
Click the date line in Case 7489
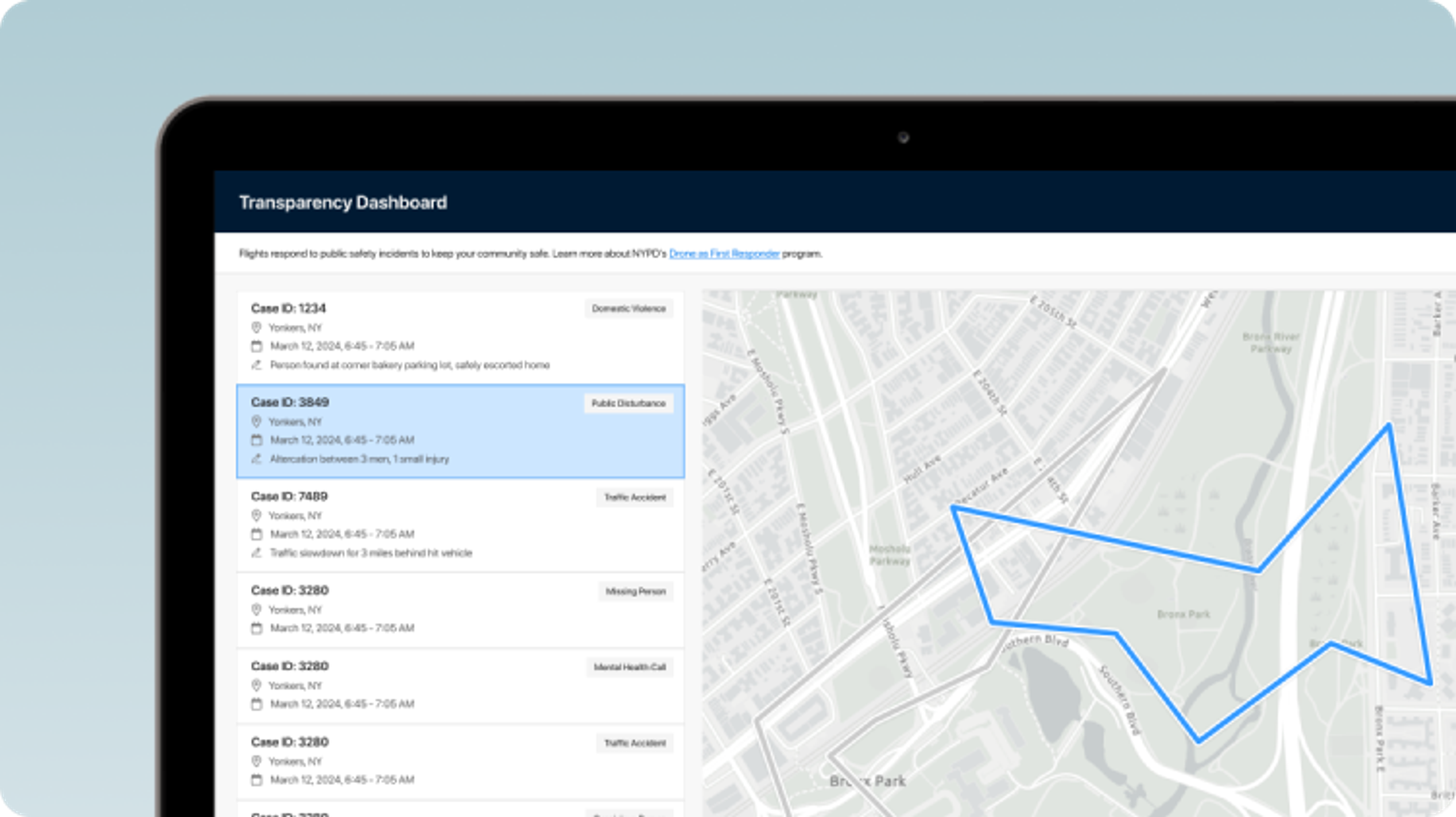(342, 534)
